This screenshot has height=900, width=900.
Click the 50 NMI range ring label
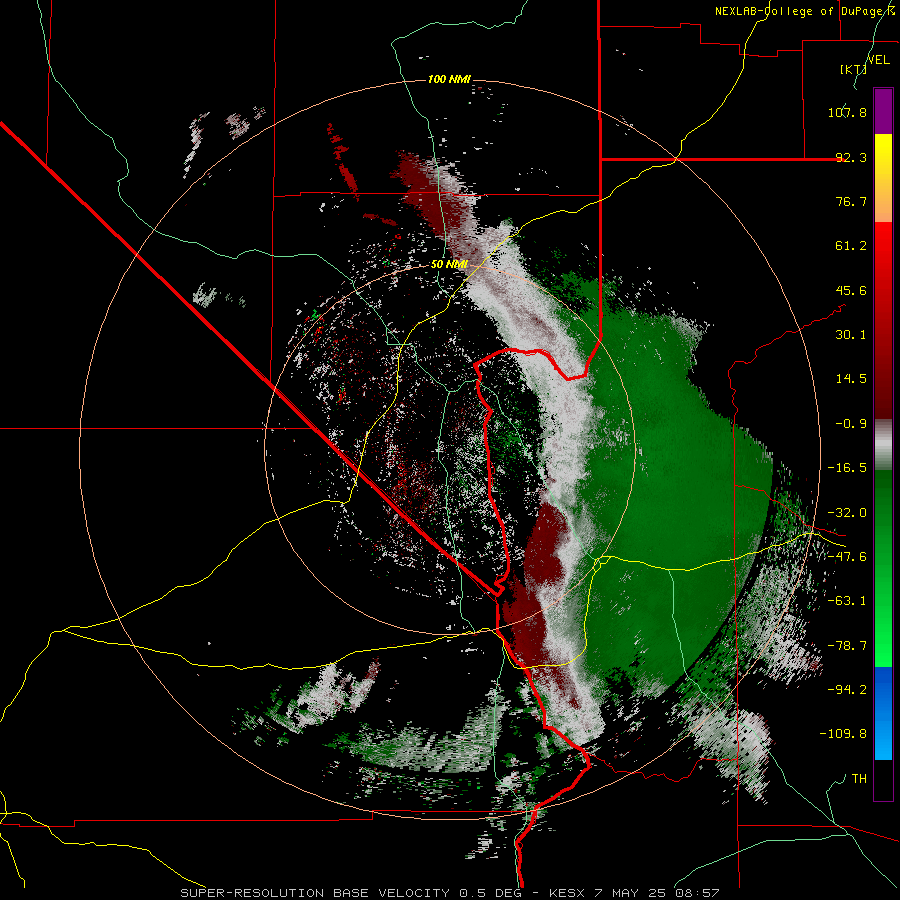pyautogui.click(x=449, y=265)
